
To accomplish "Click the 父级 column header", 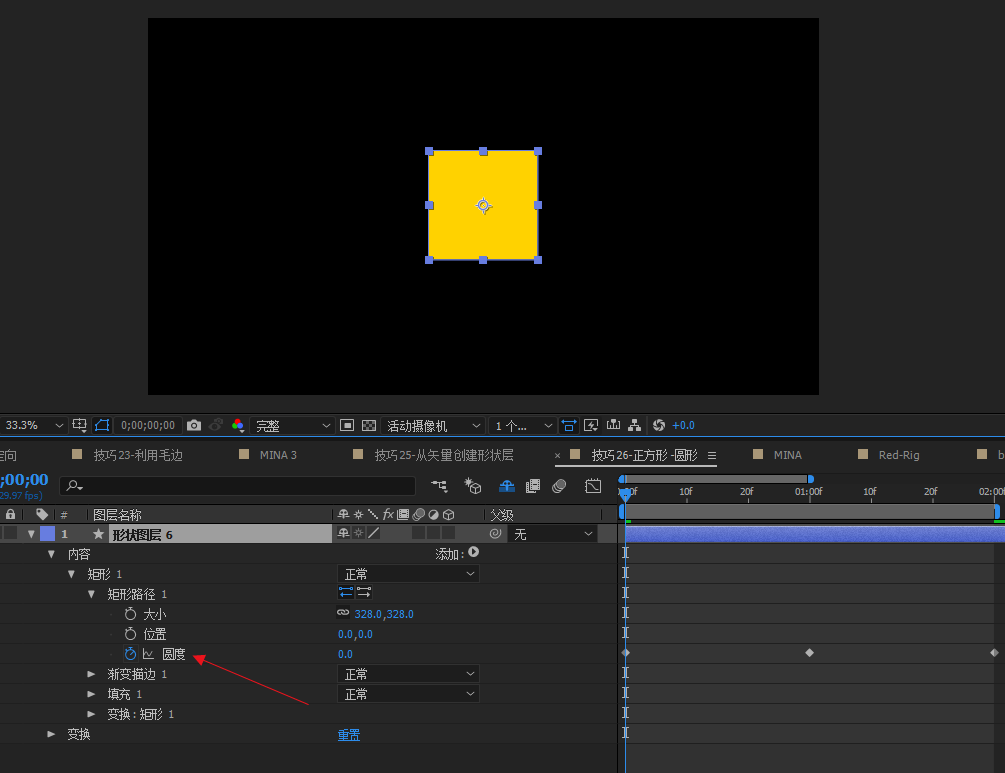I will (501, 515).
